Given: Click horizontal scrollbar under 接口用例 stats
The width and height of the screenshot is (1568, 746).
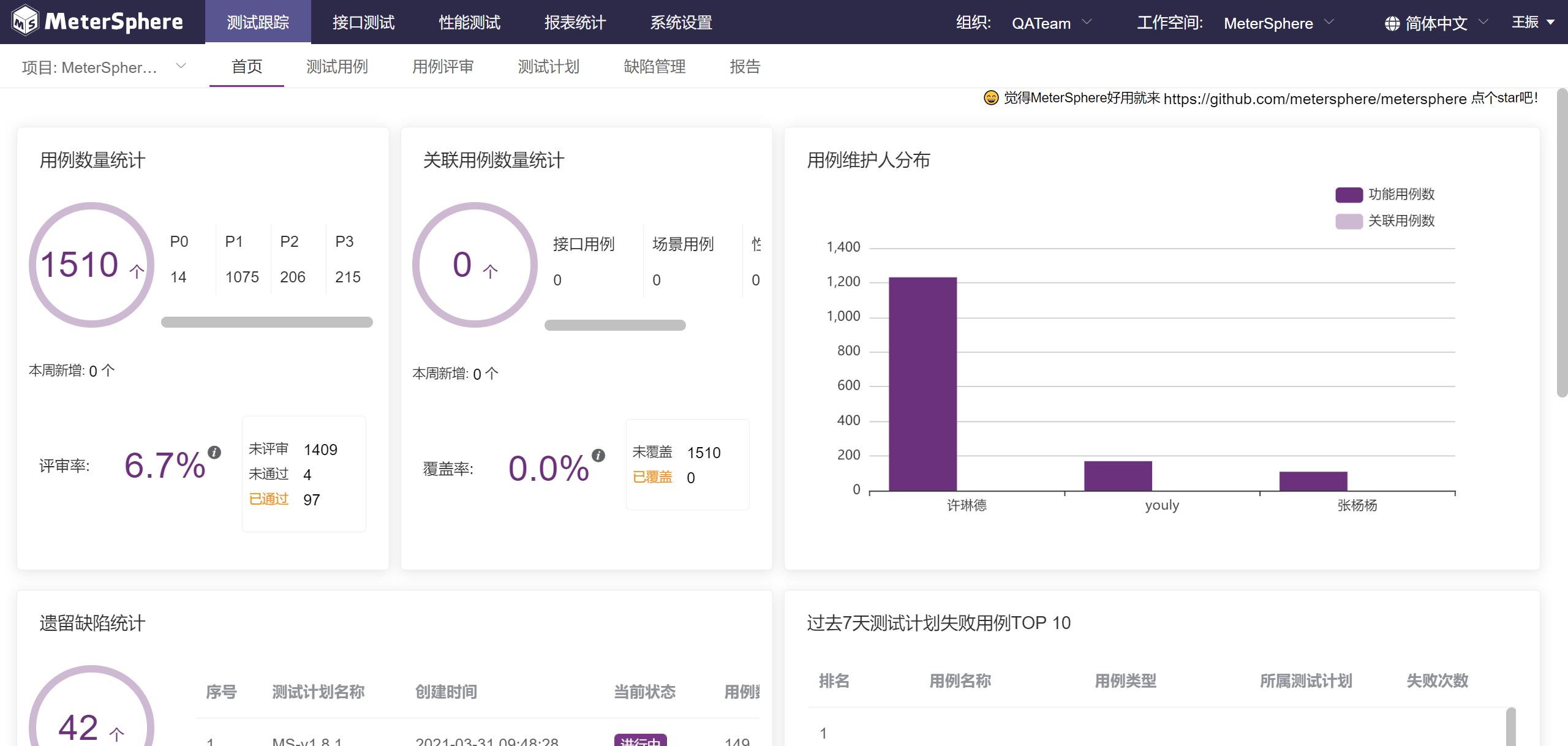Looking at the screenshot, I should pos(615,325).
